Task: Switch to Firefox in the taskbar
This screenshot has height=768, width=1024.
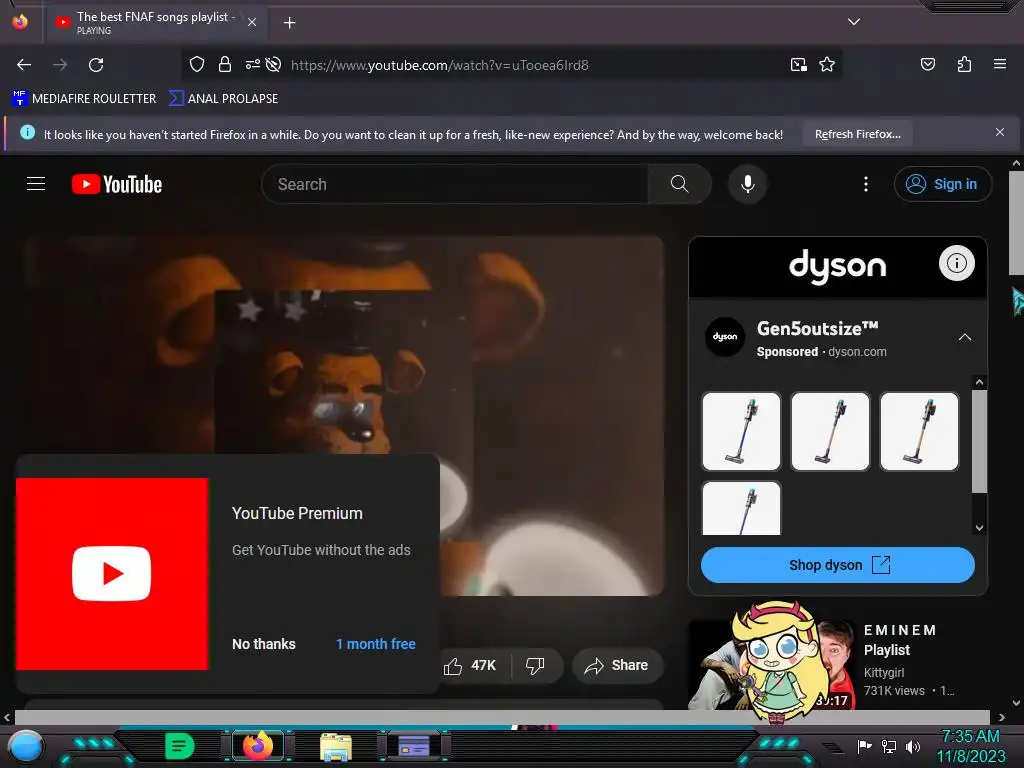Action: click(x=258, y=745)
